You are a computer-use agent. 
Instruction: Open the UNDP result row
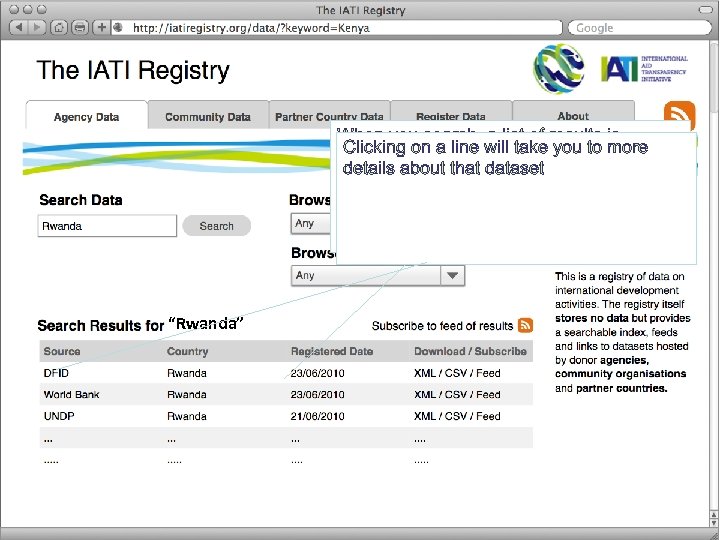click(x=286, y=416)
